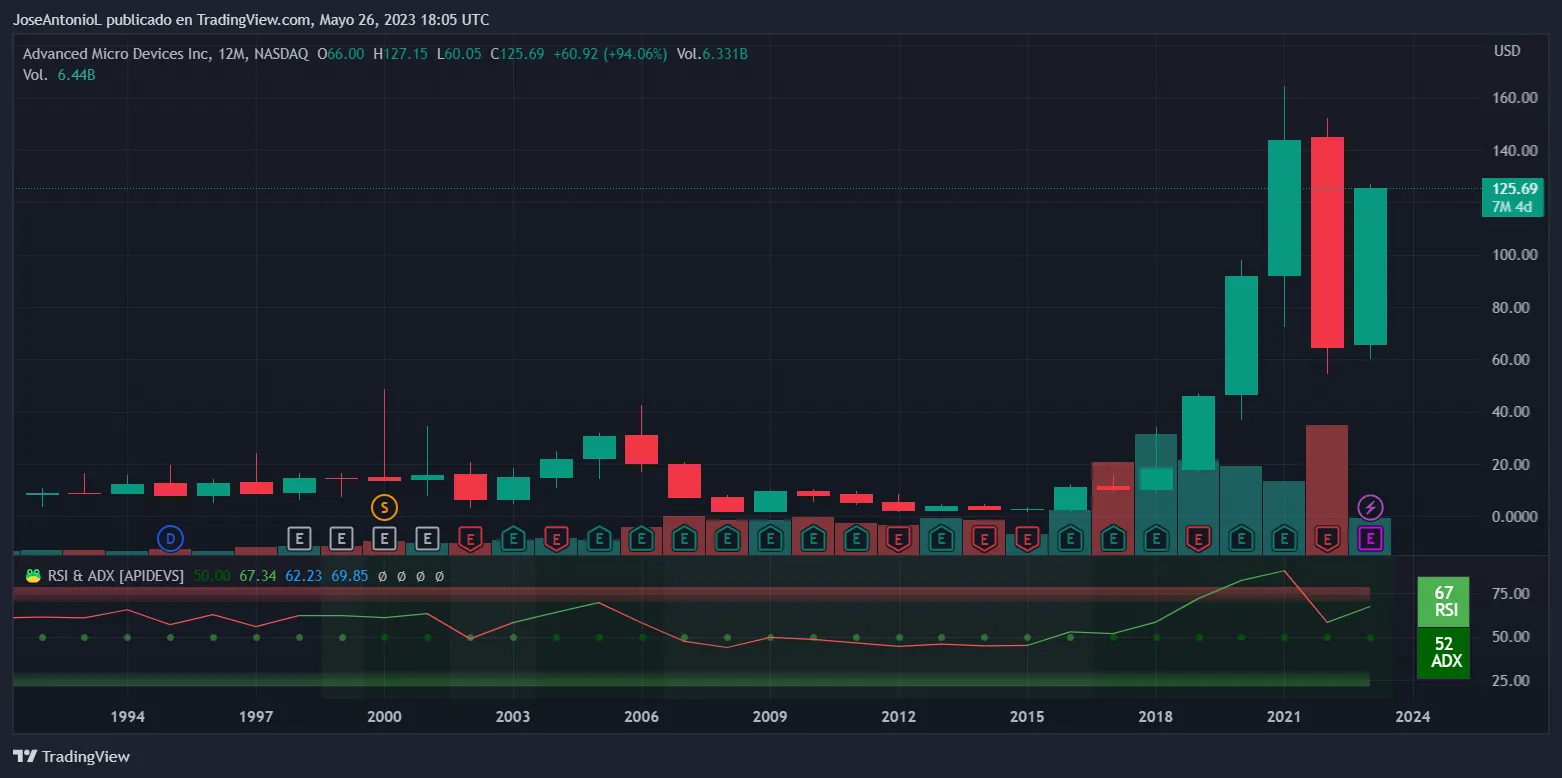Click the 7M 4d countdown under the price label
The image size is (1562, 778).
pos(1512,205)
